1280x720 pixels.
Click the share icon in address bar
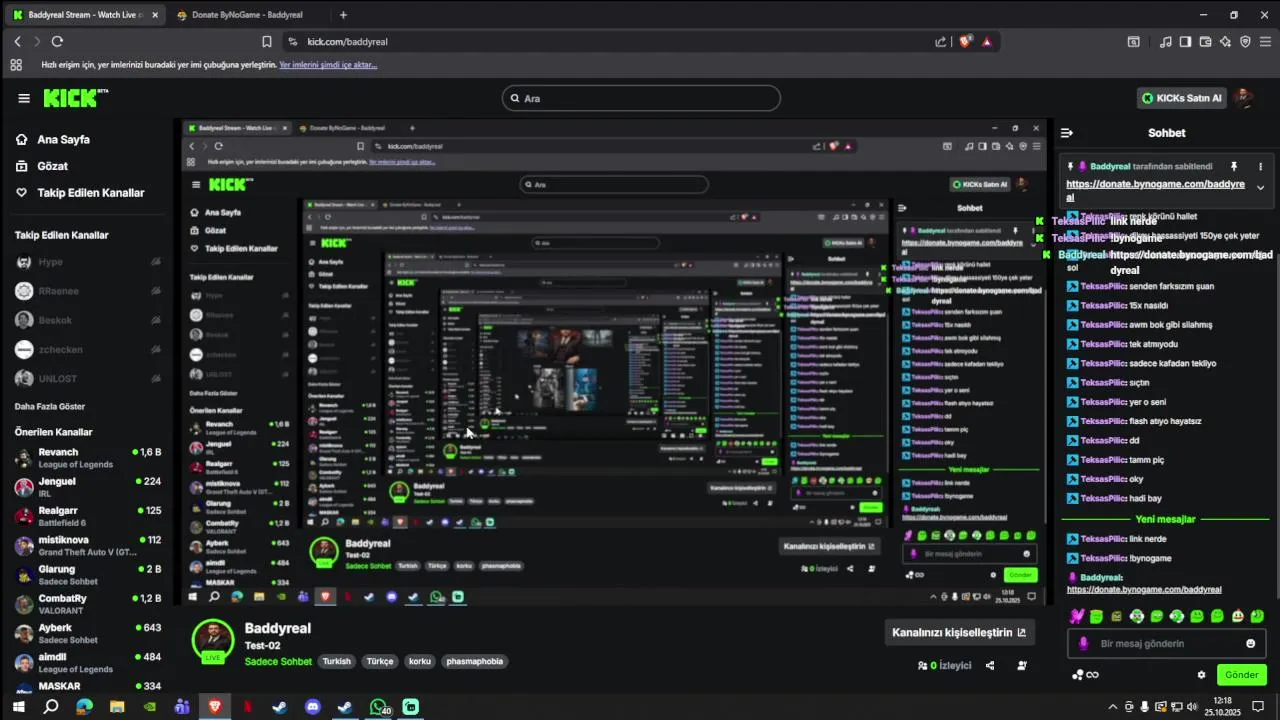pos(941,42)
